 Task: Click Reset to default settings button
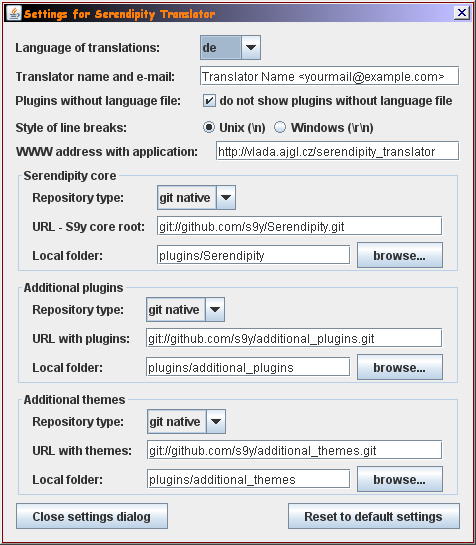pos(374,516)
